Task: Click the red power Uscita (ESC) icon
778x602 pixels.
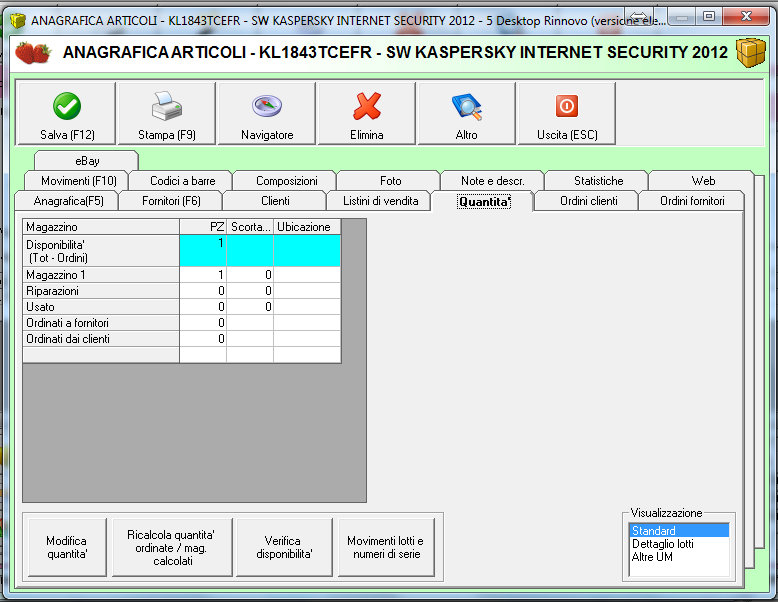Action: point(567,106)
